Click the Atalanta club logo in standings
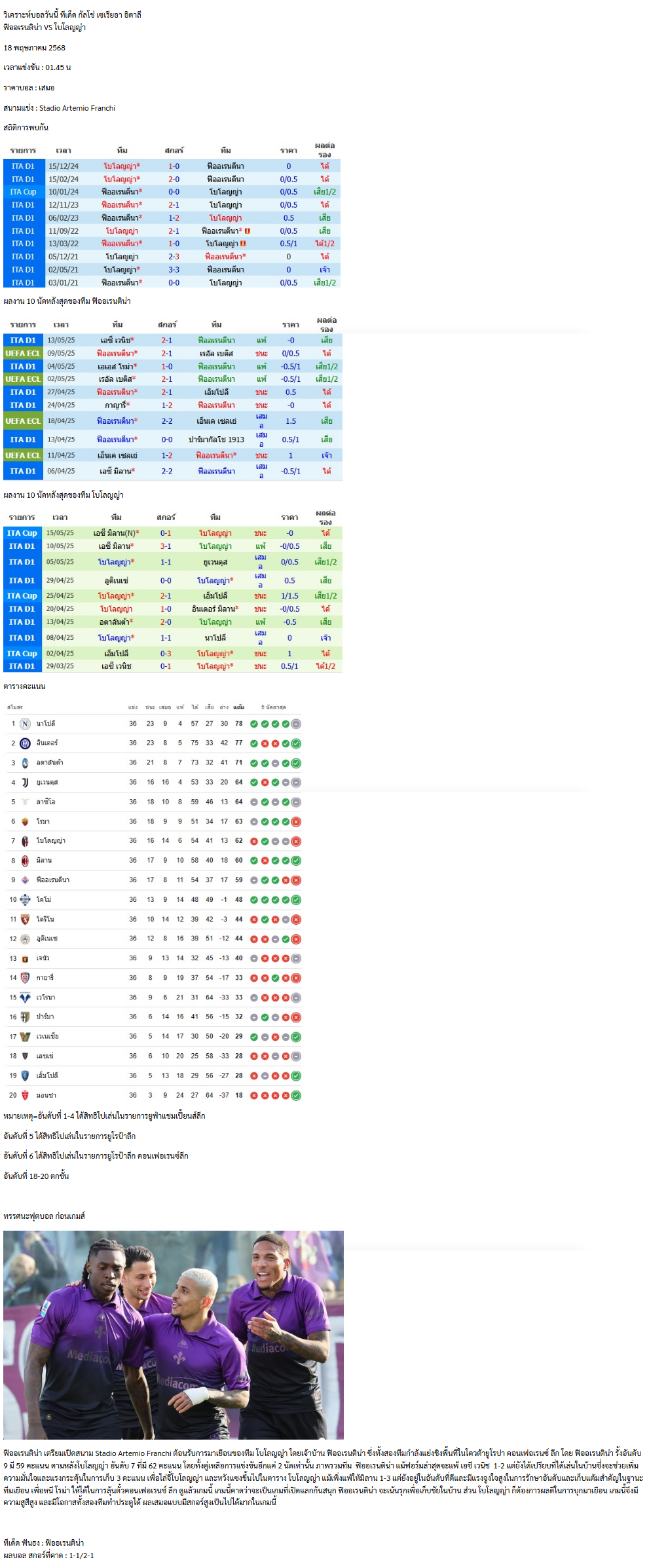 pos(25,763)
